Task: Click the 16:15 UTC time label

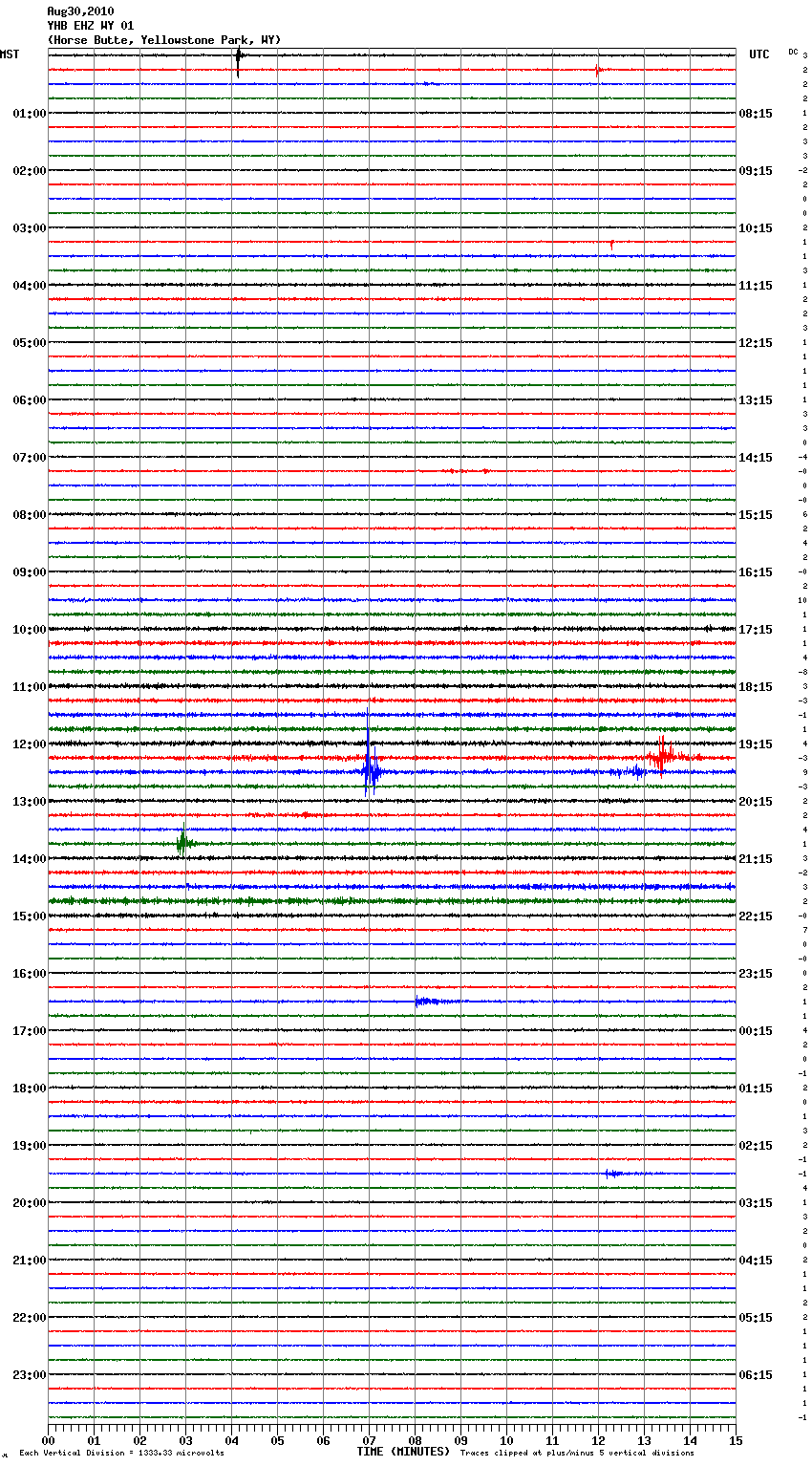Action: 756,572
